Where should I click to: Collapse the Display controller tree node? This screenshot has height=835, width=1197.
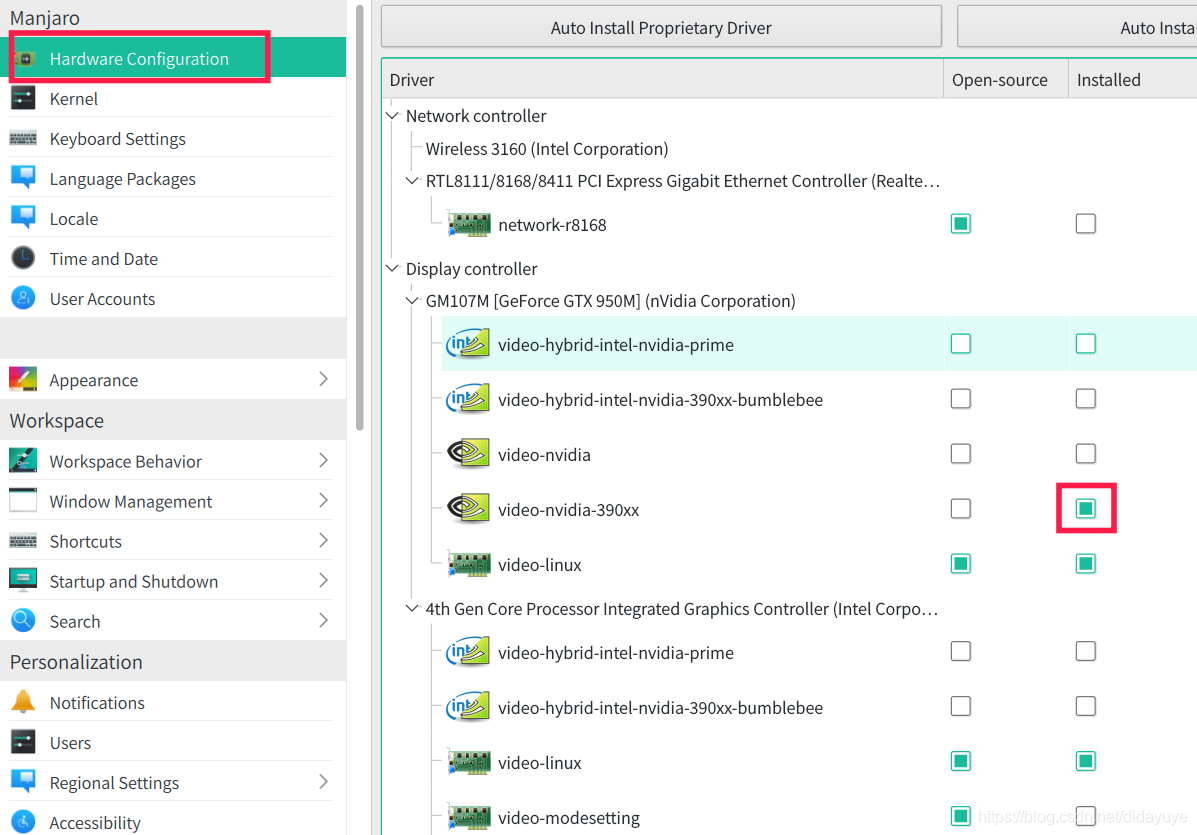click(x=392, y=269)
